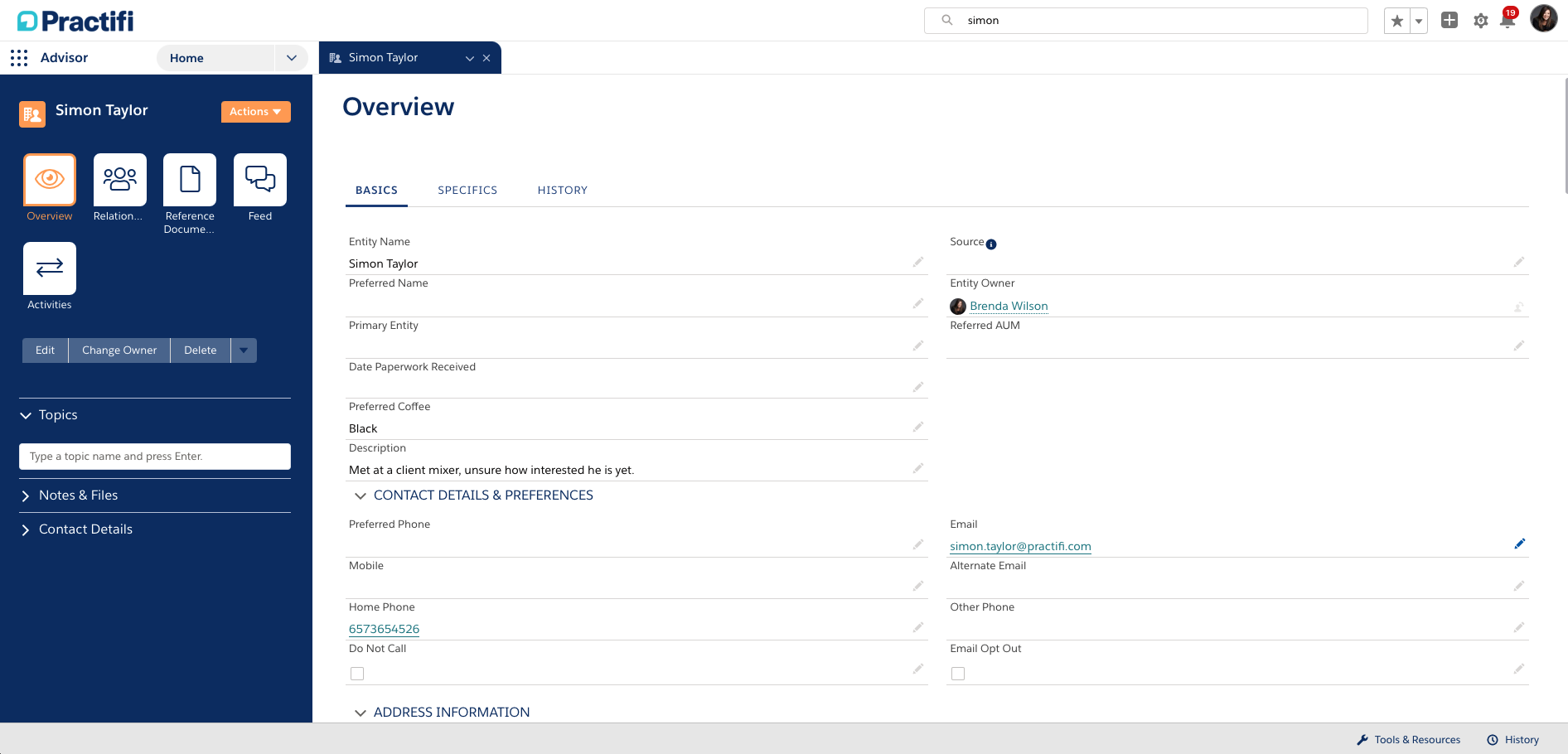
Task: Click the global search box
Action: [x=1146, y=21]
